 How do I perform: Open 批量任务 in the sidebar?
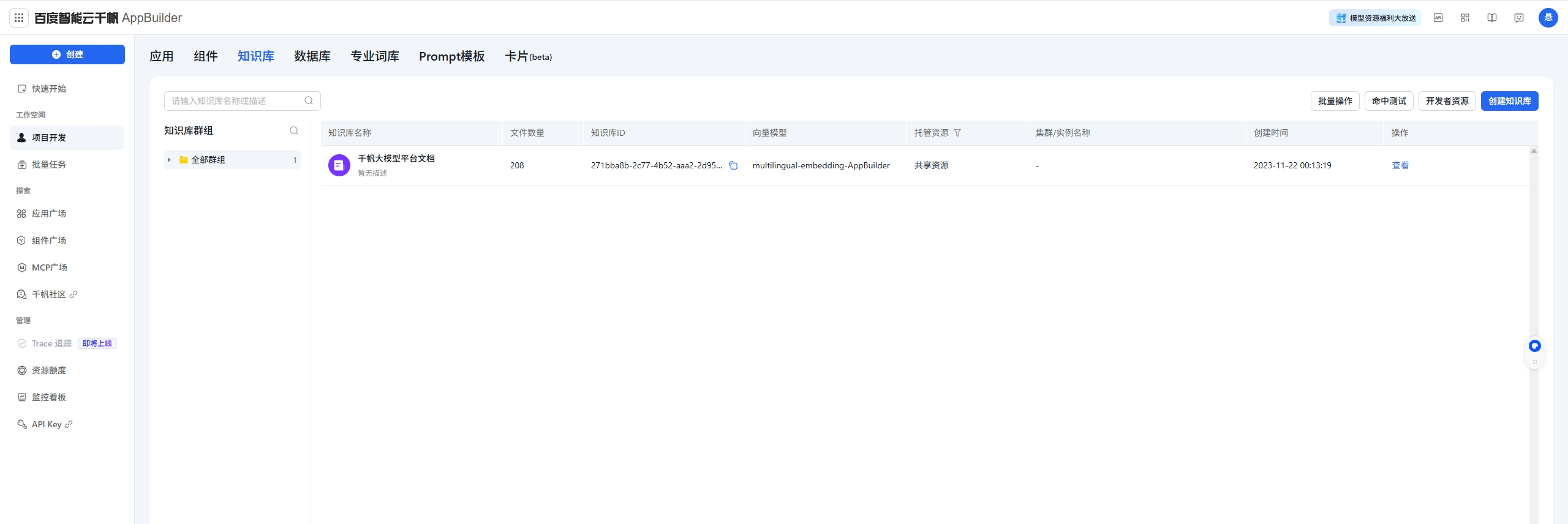click(67, 165)
